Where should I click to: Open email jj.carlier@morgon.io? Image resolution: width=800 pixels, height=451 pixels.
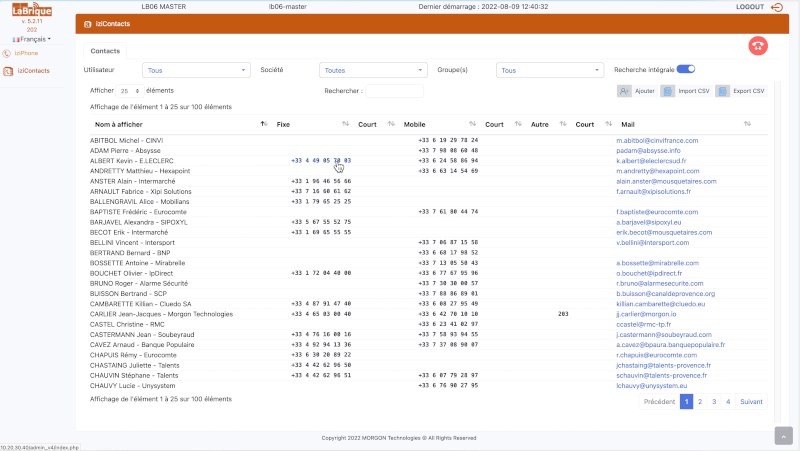(646, 314)
